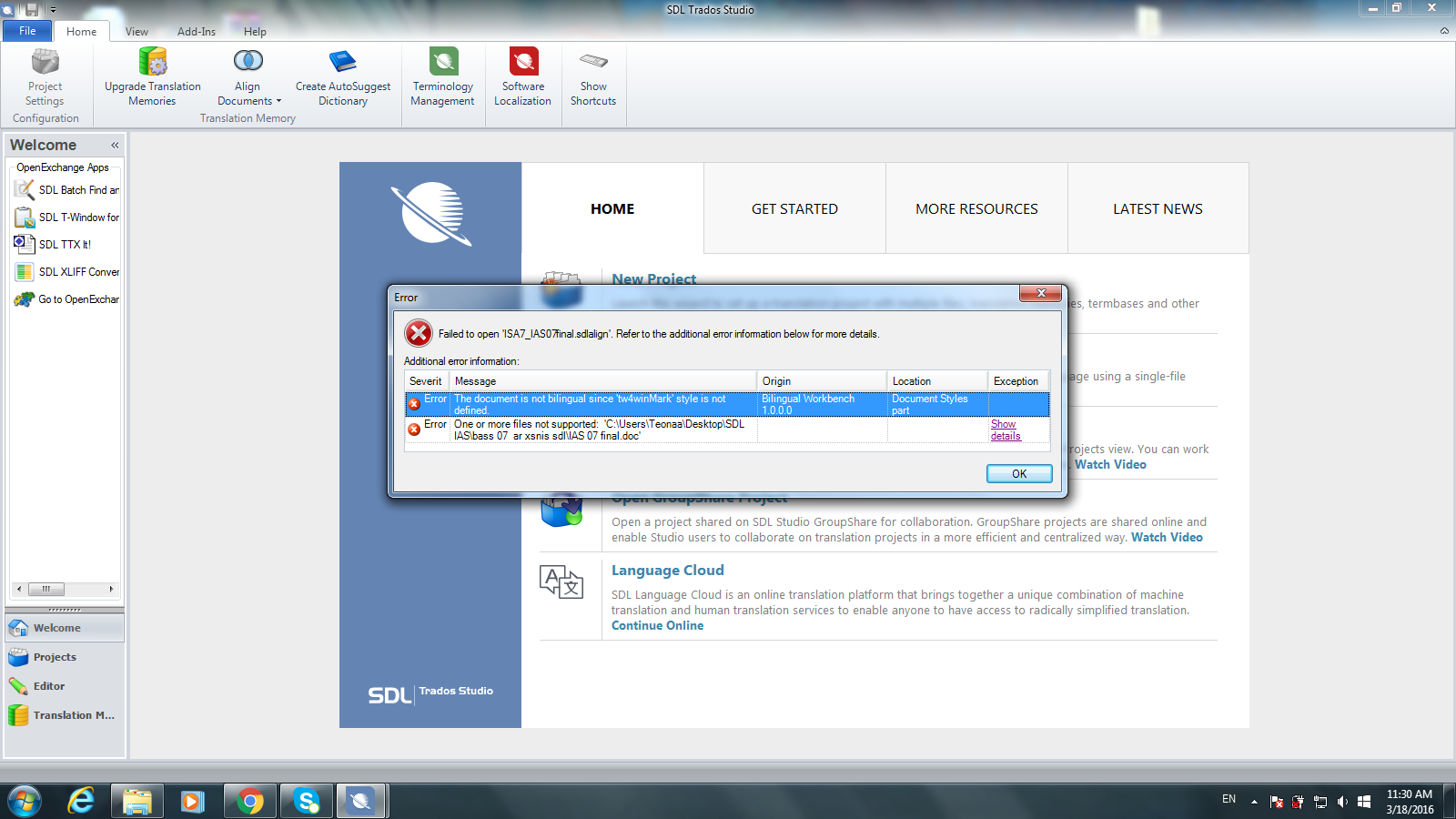Click the Open GroupShare Project icon
This screenshot has width=1456, height=819.
(x=561, y=511)
